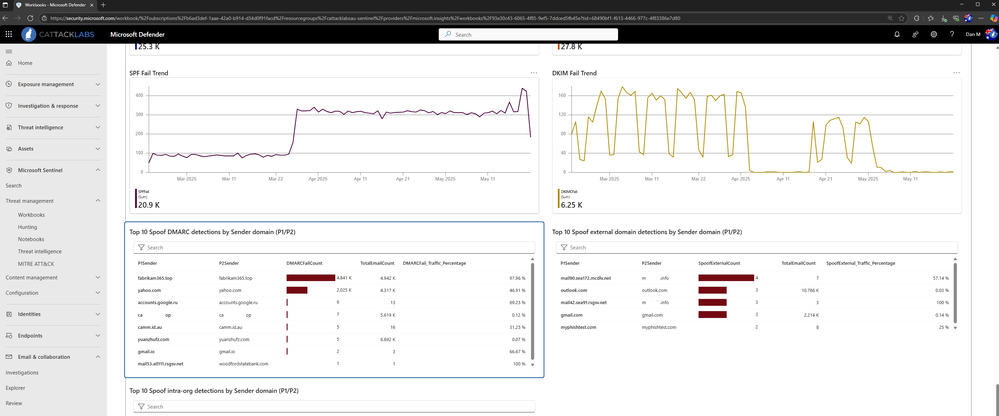Viewport: 999px width, 416px height.
Task: Click the browser address bar URL
Action: click(x=364, y=18)
